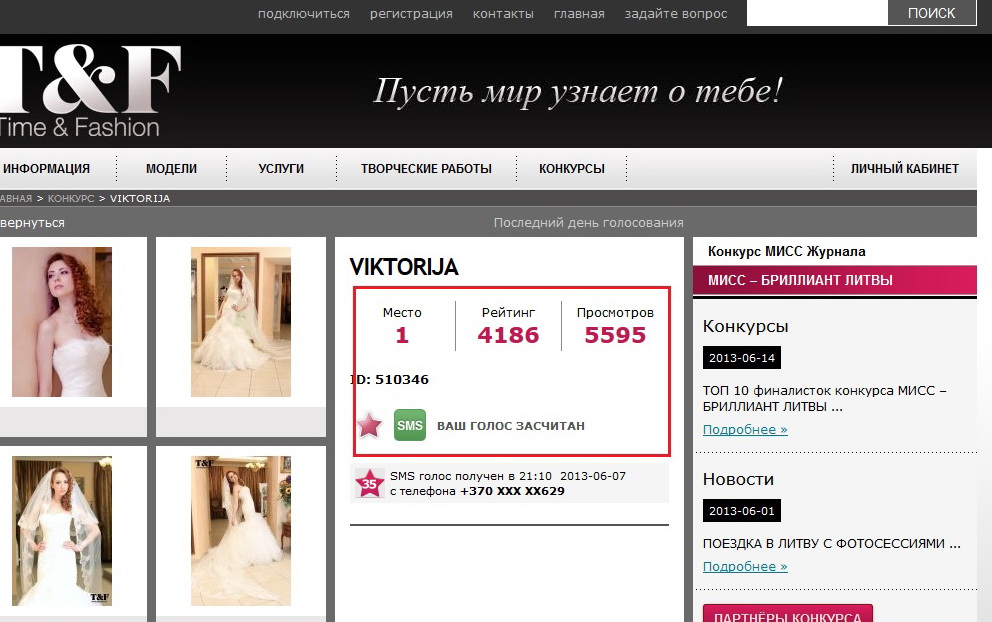
Task: Click the КОНКУРС breadcrumb link
Action: [71, 198]
